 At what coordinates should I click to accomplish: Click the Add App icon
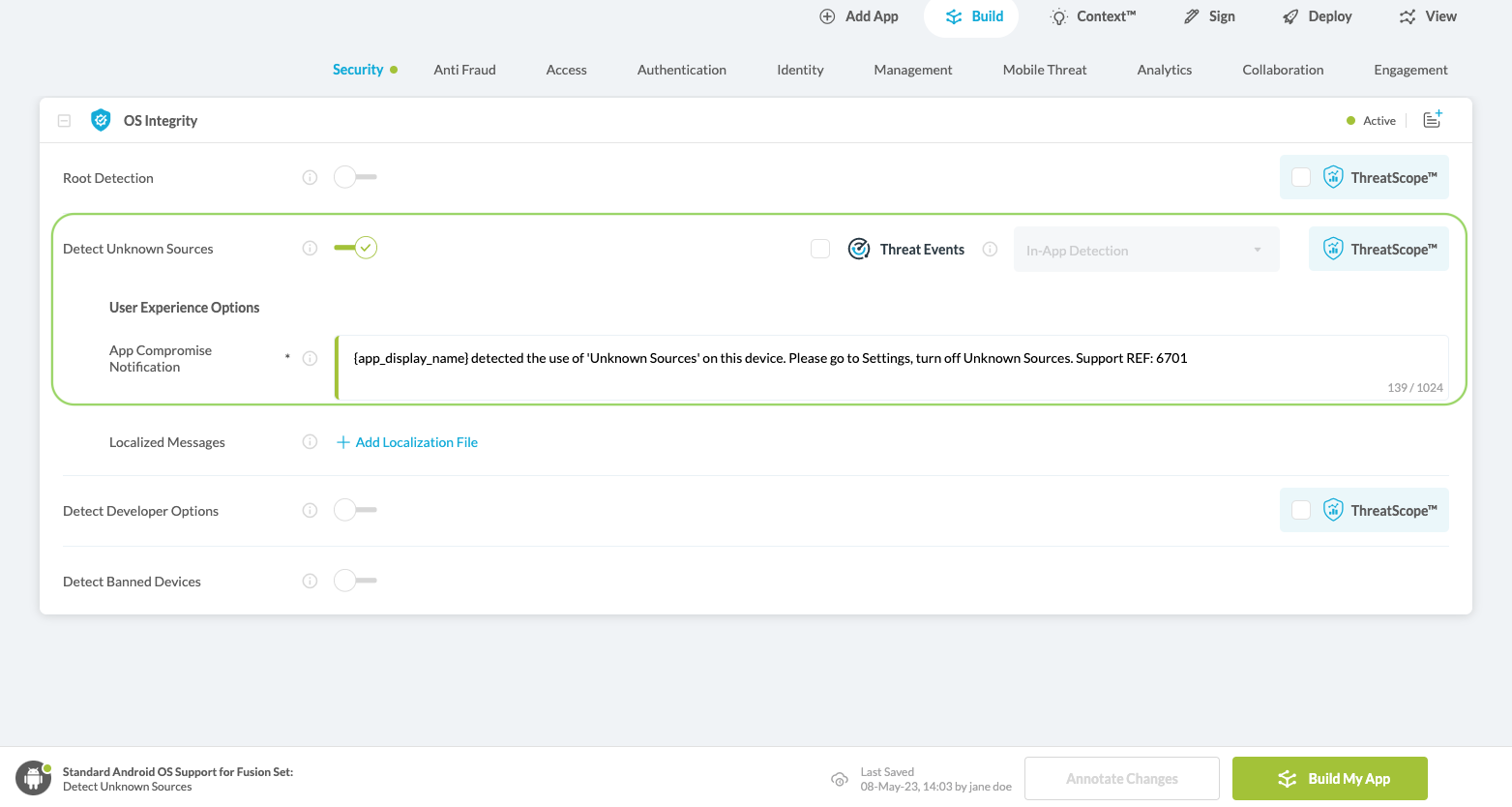827,16
